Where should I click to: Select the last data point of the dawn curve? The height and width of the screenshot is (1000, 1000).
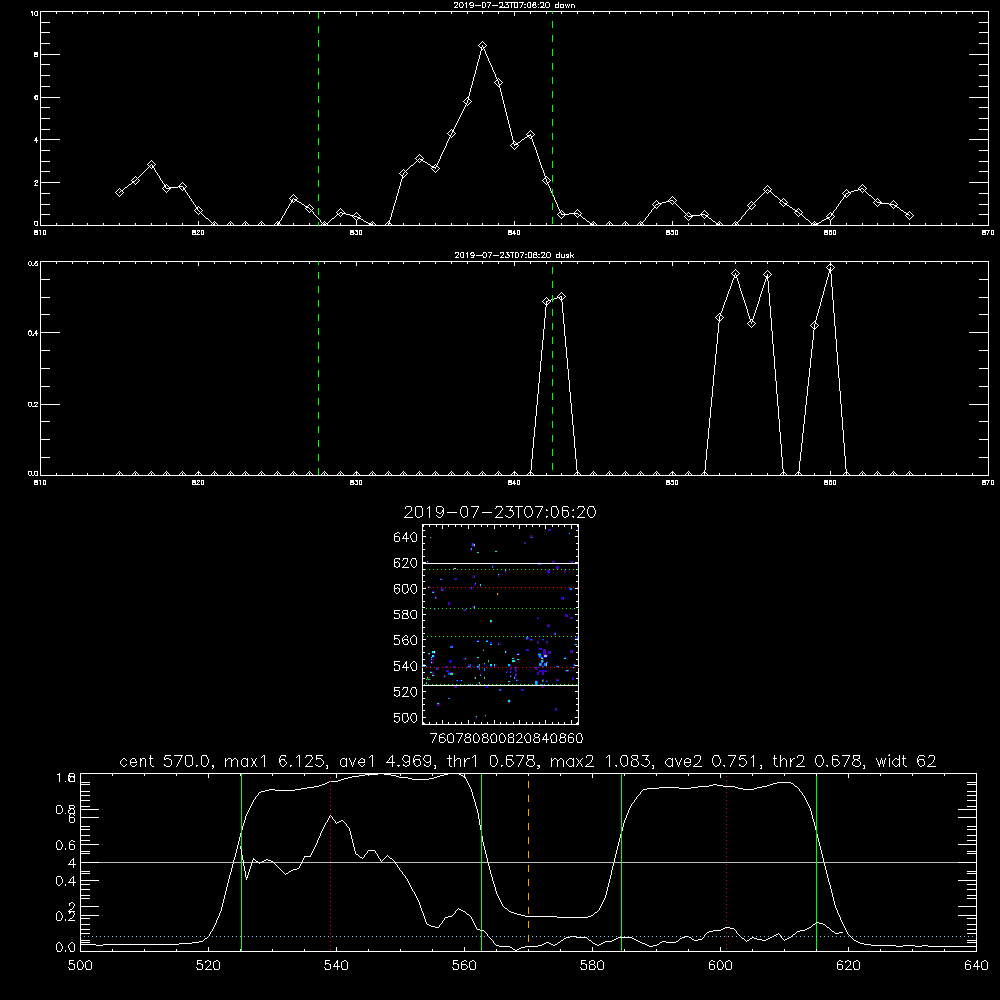pos(909,216)
